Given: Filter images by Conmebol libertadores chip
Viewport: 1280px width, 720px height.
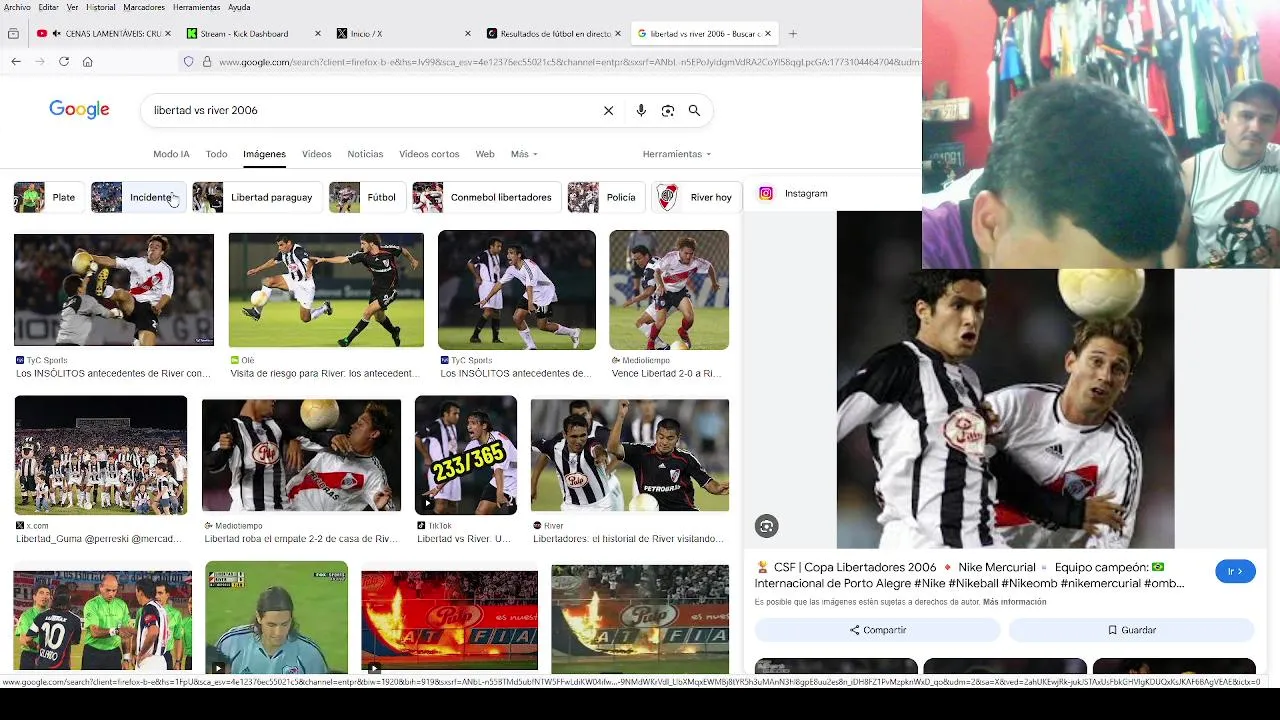Looking at the screenshot, I should click(486, 198).
